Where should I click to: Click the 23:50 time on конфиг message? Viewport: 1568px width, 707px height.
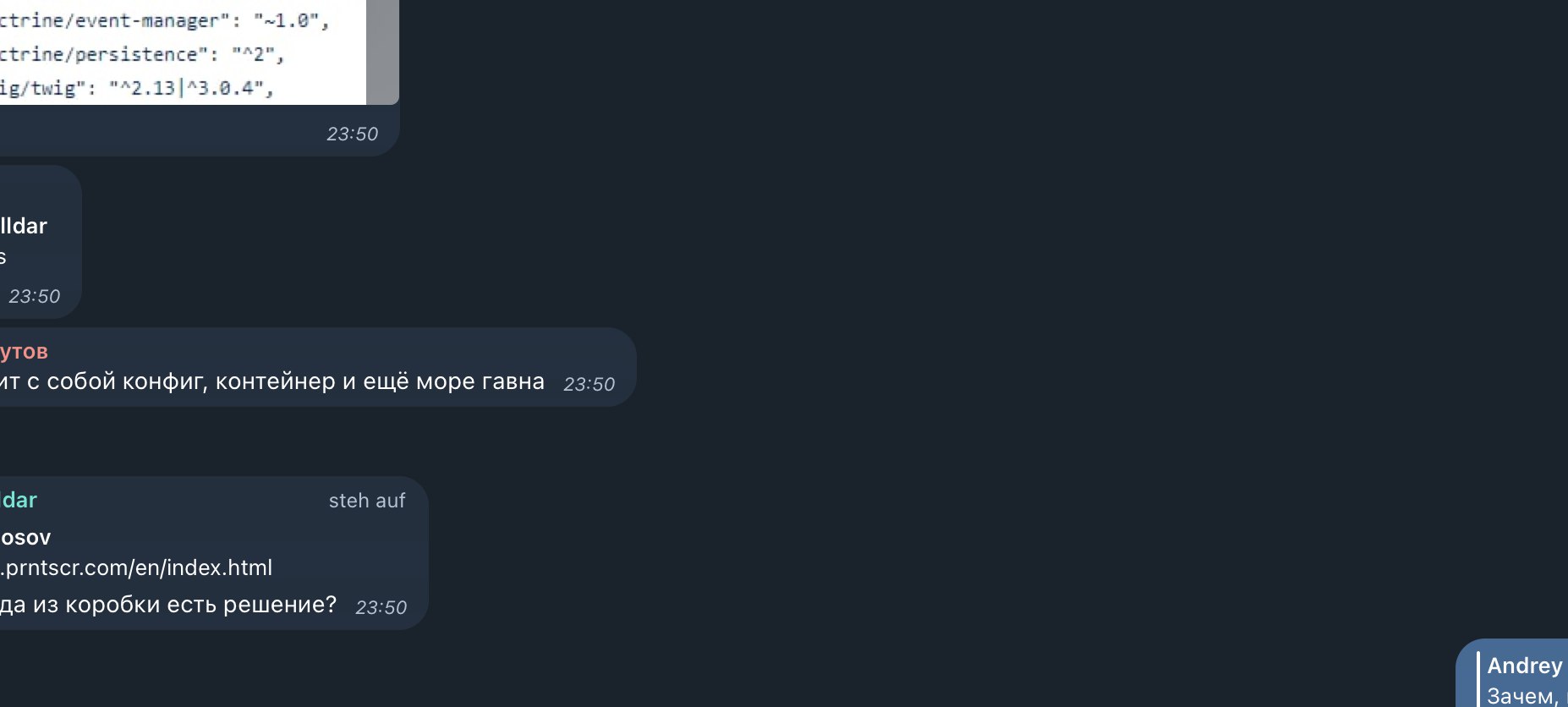(x=589, y=384)
